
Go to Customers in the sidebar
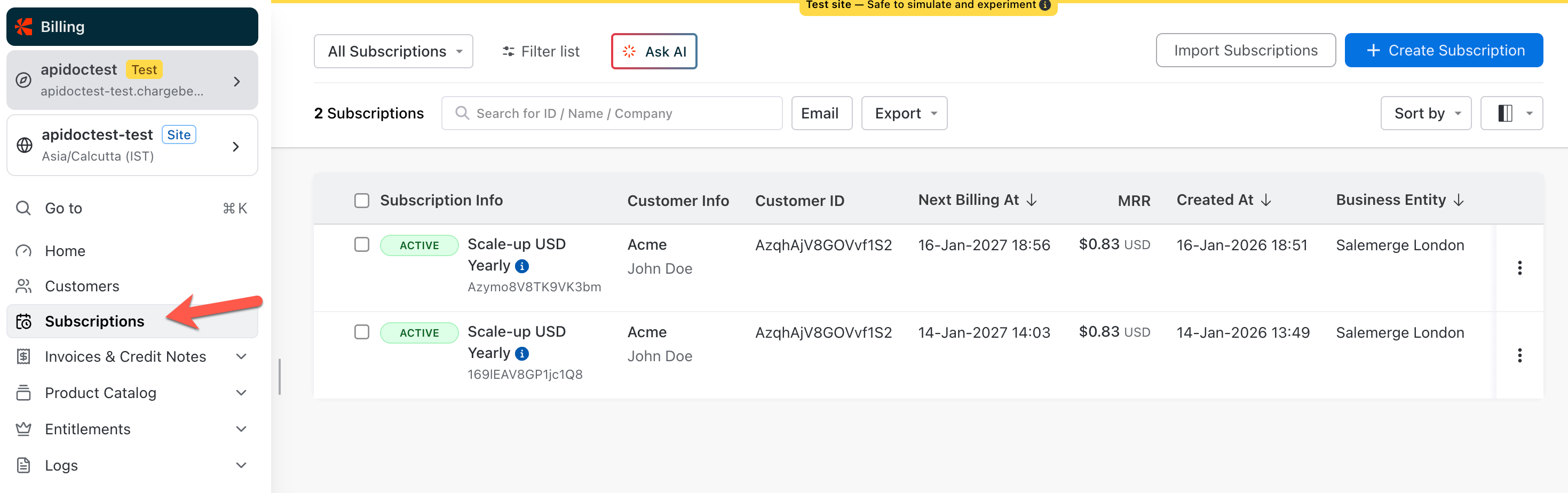coord(82,286)
